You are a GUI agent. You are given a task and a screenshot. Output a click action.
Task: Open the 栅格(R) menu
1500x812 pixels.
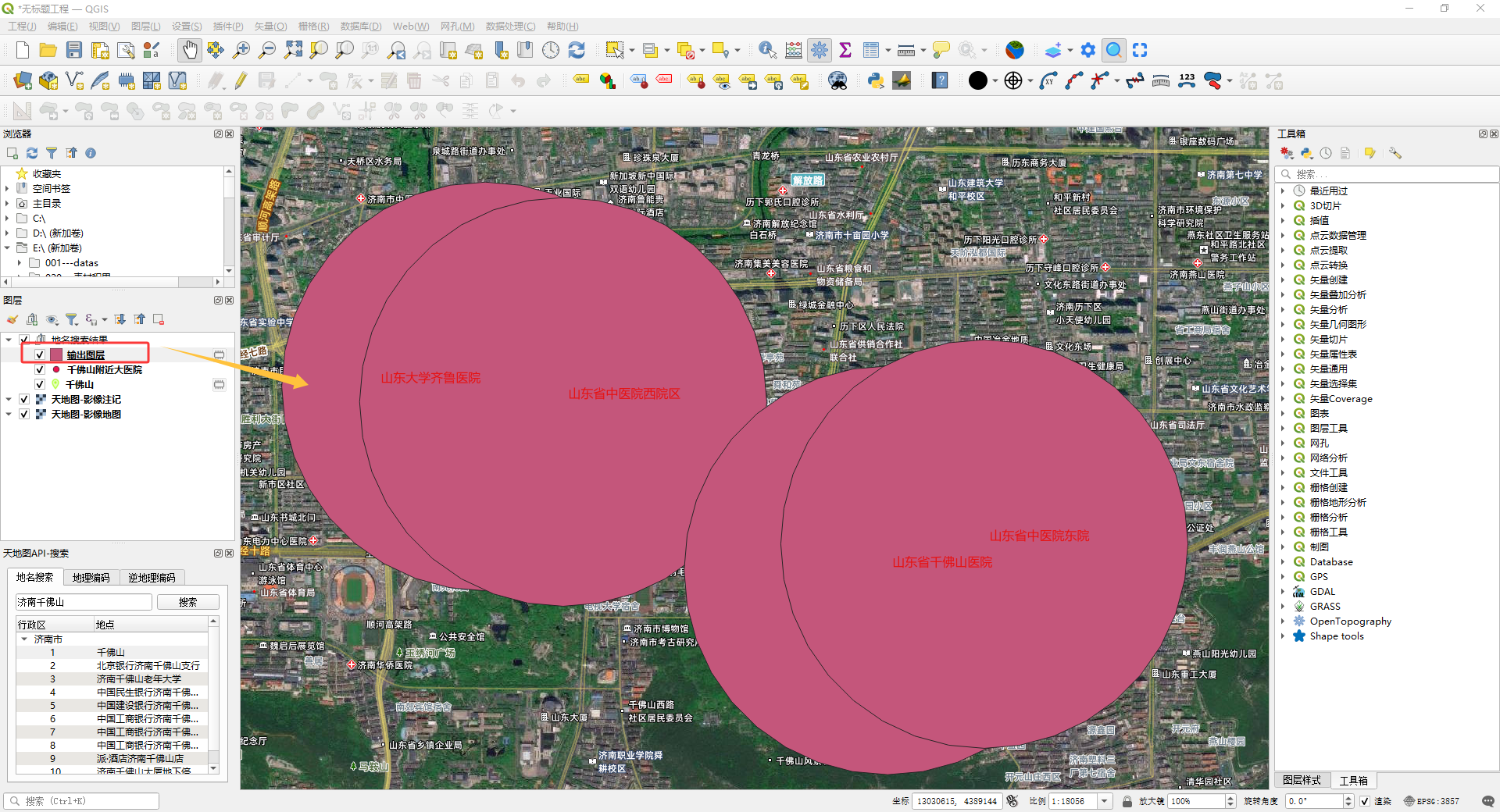[x=313, y=27]
